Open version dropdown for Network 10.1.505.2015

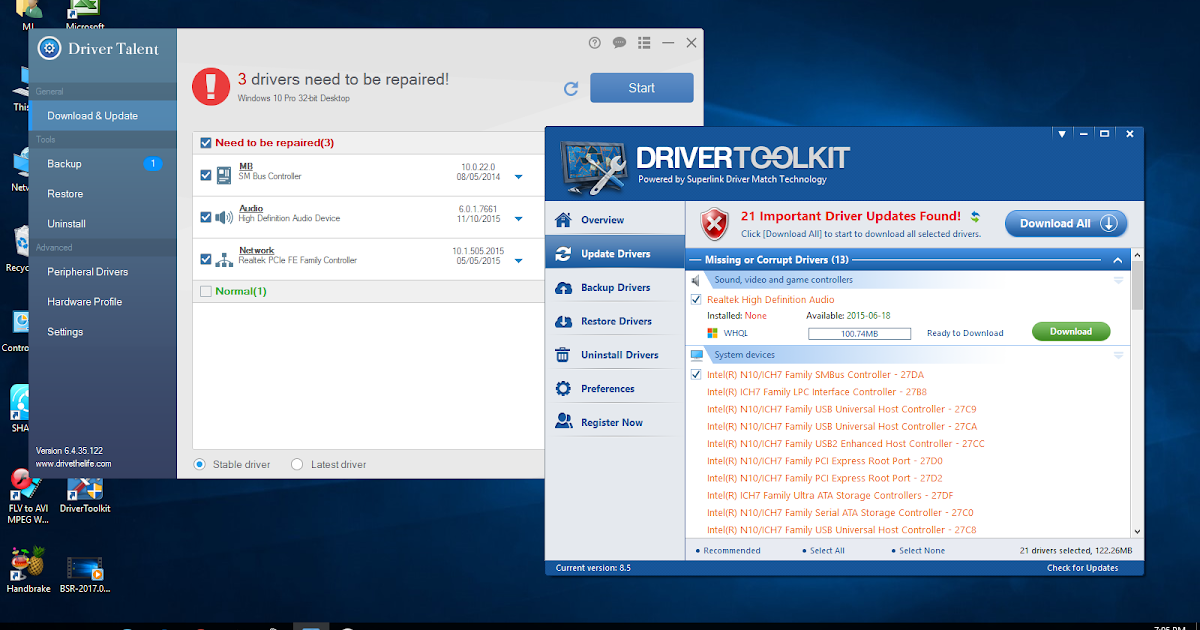[x=518, y=261]
